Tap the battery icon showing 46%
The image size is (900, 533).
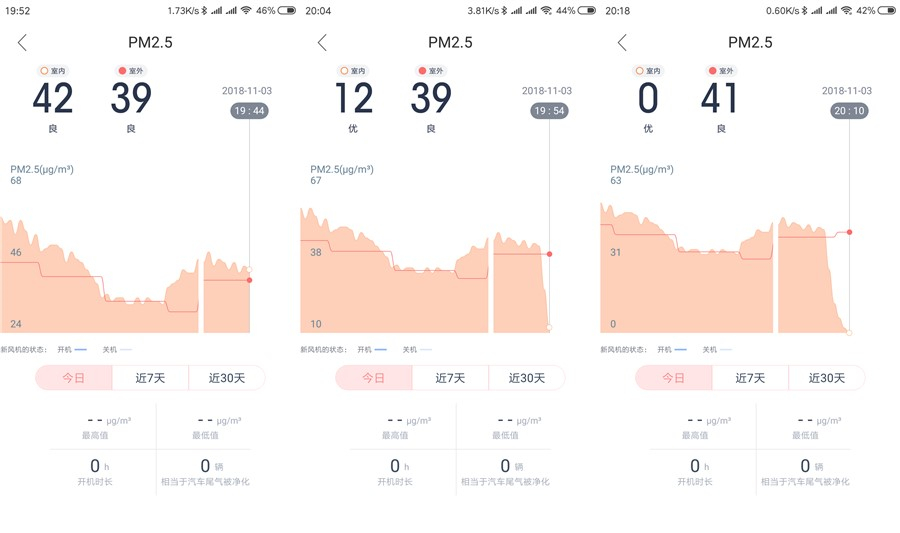point(288,10)
